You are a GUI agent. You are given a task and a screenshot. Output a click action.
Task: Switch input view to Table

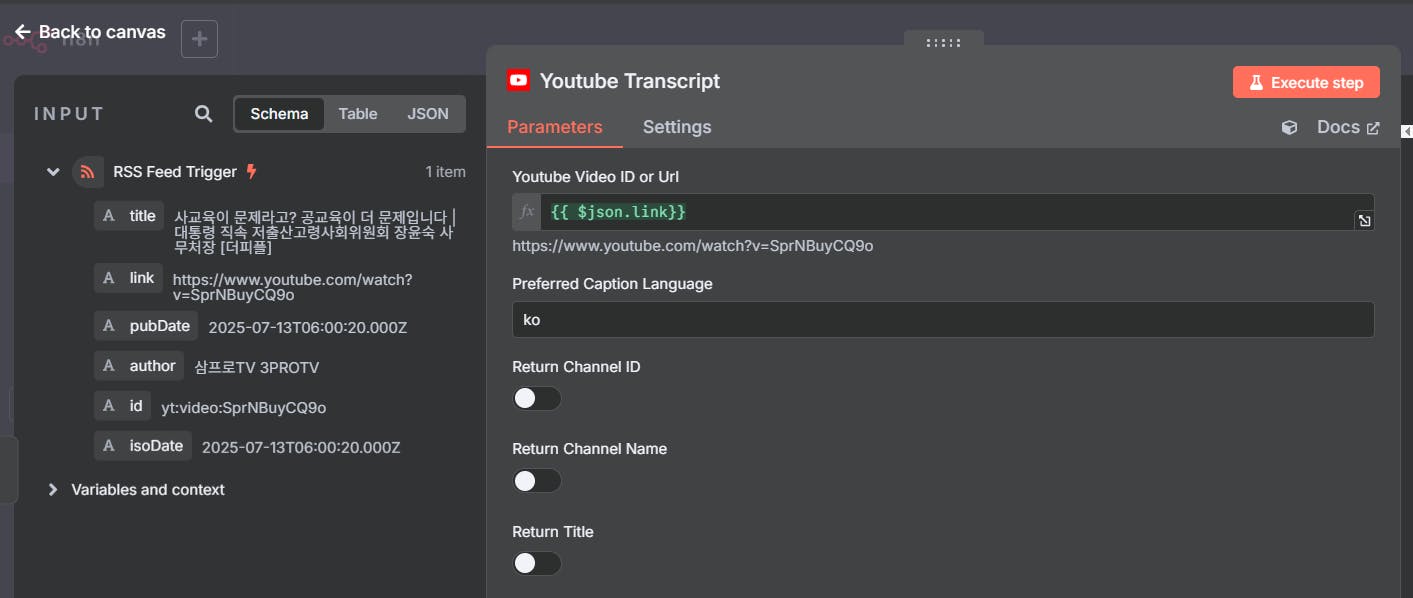(358, 114)
